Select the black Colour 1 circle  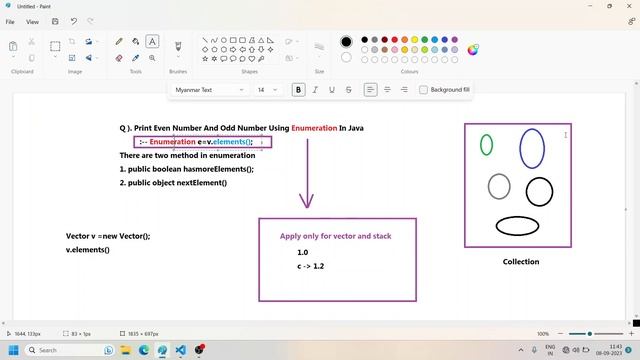(x=346, y=41)
